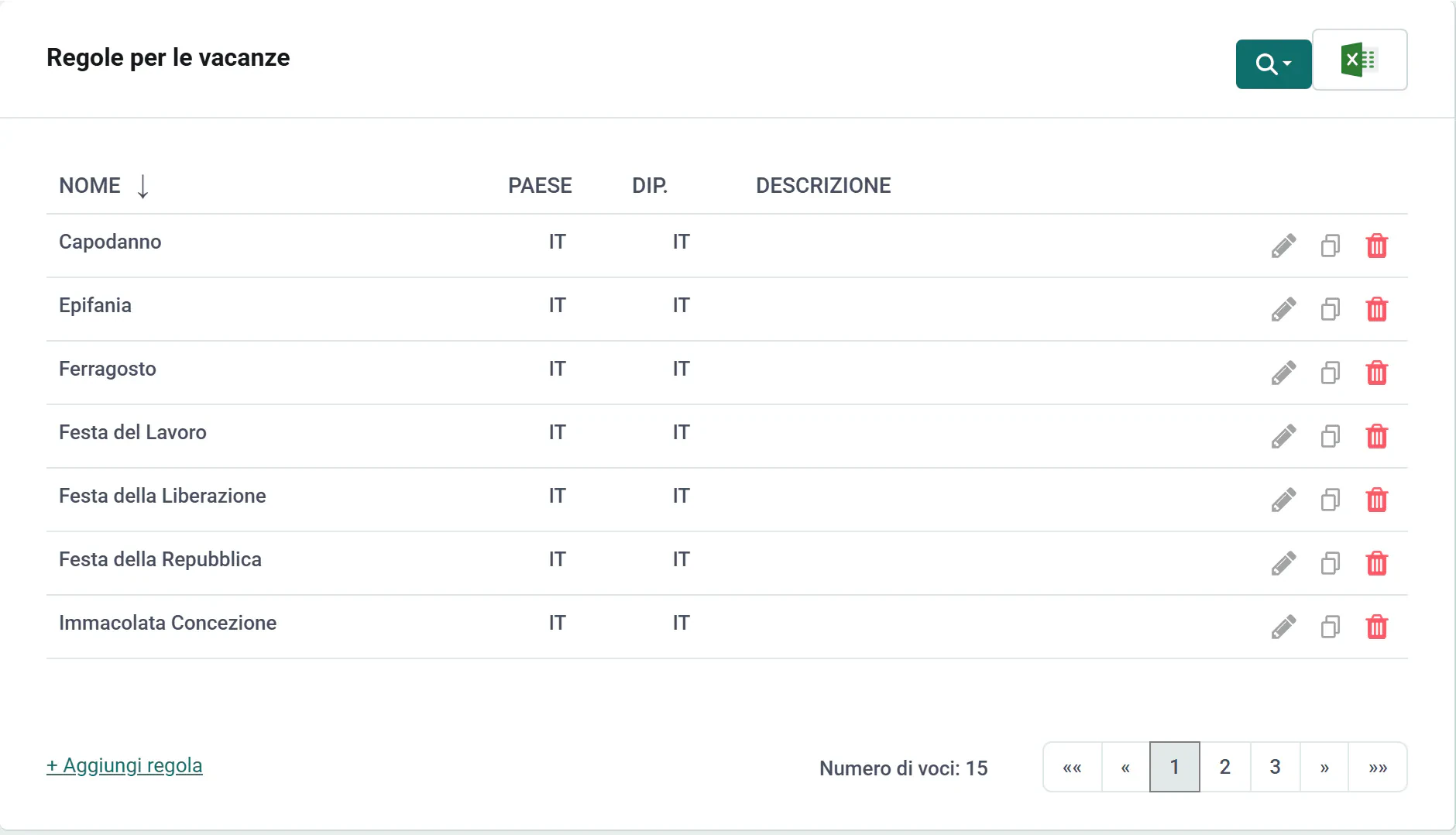
Task: Duplicate the Immacolata Concezione rule
Action: click(1331, 627)
